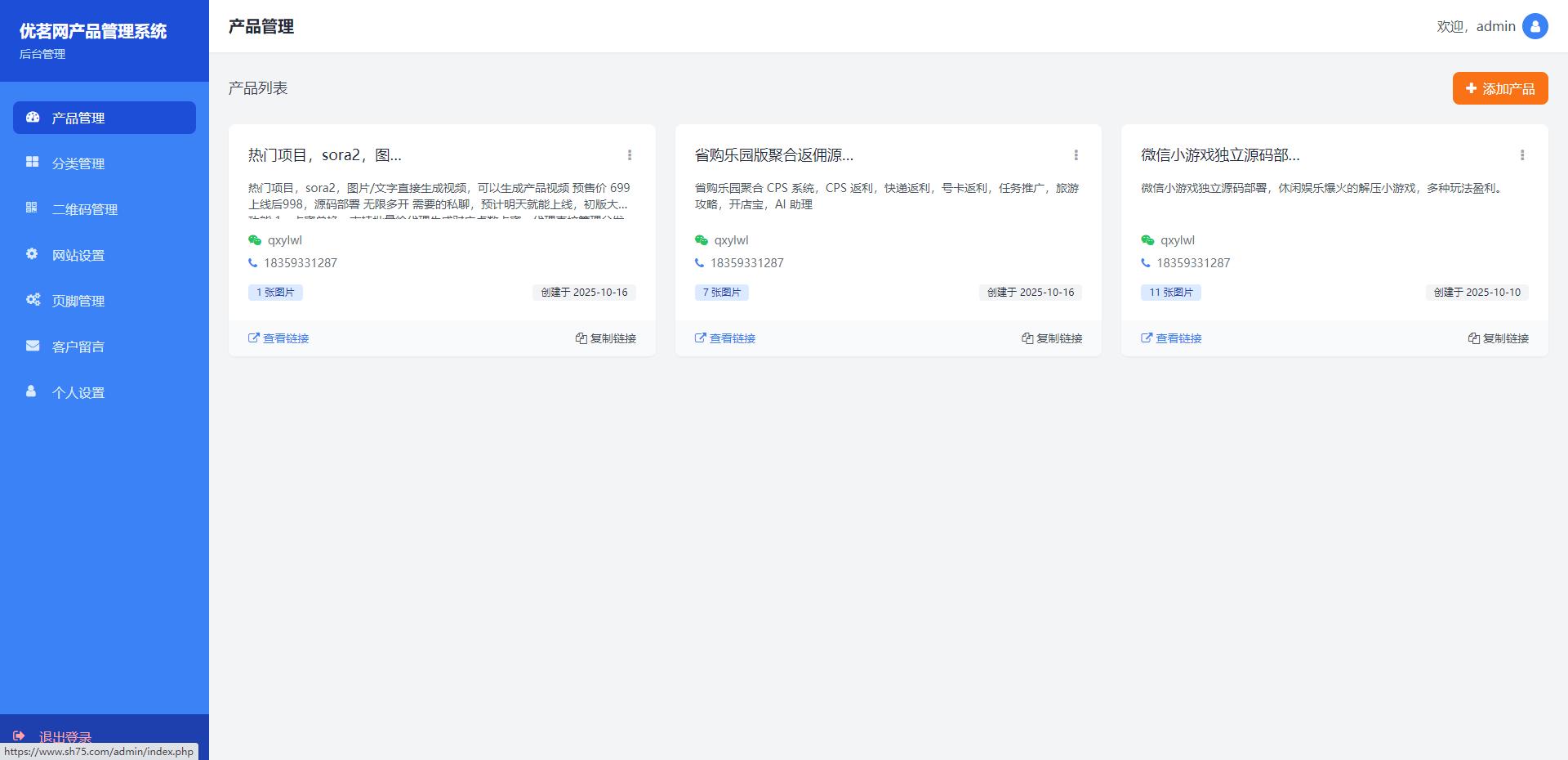The width and height of the screenshot is (1568, 760).
Task: Click the 退出登录 logout icon
Action: pos(20,735)
